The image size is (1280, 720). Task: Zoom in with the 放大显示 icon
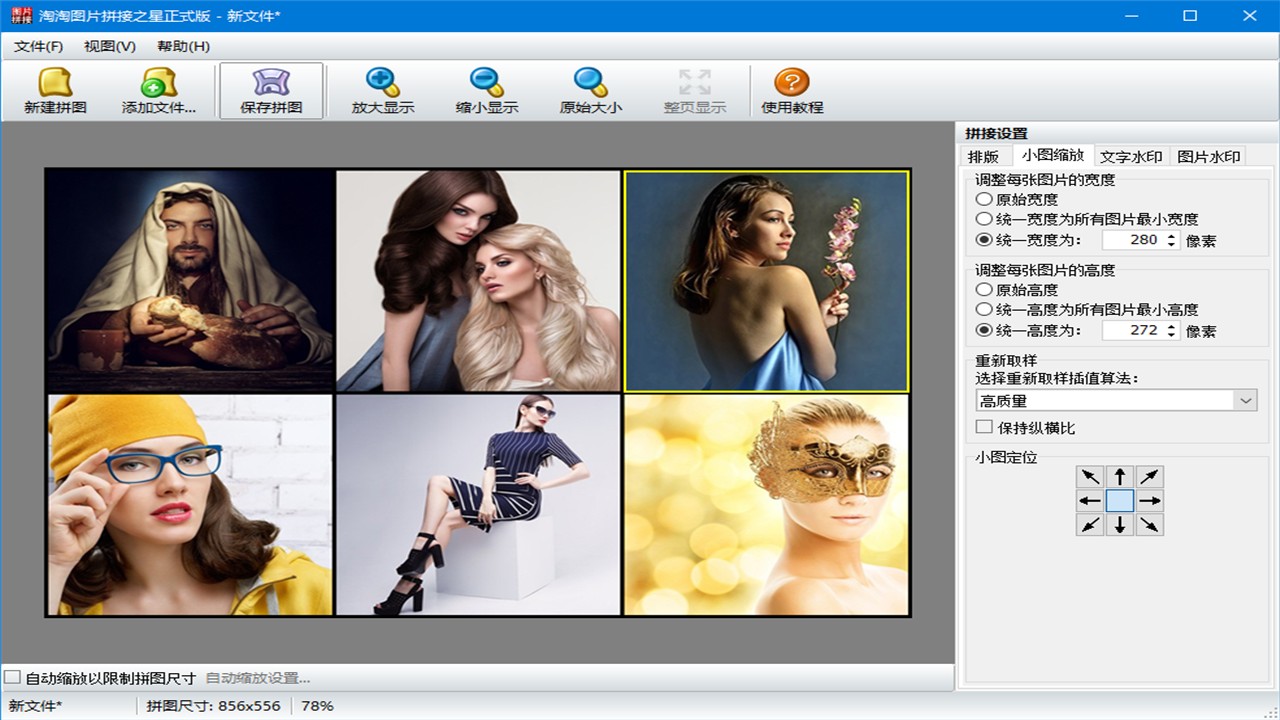(x=383, y=83)
